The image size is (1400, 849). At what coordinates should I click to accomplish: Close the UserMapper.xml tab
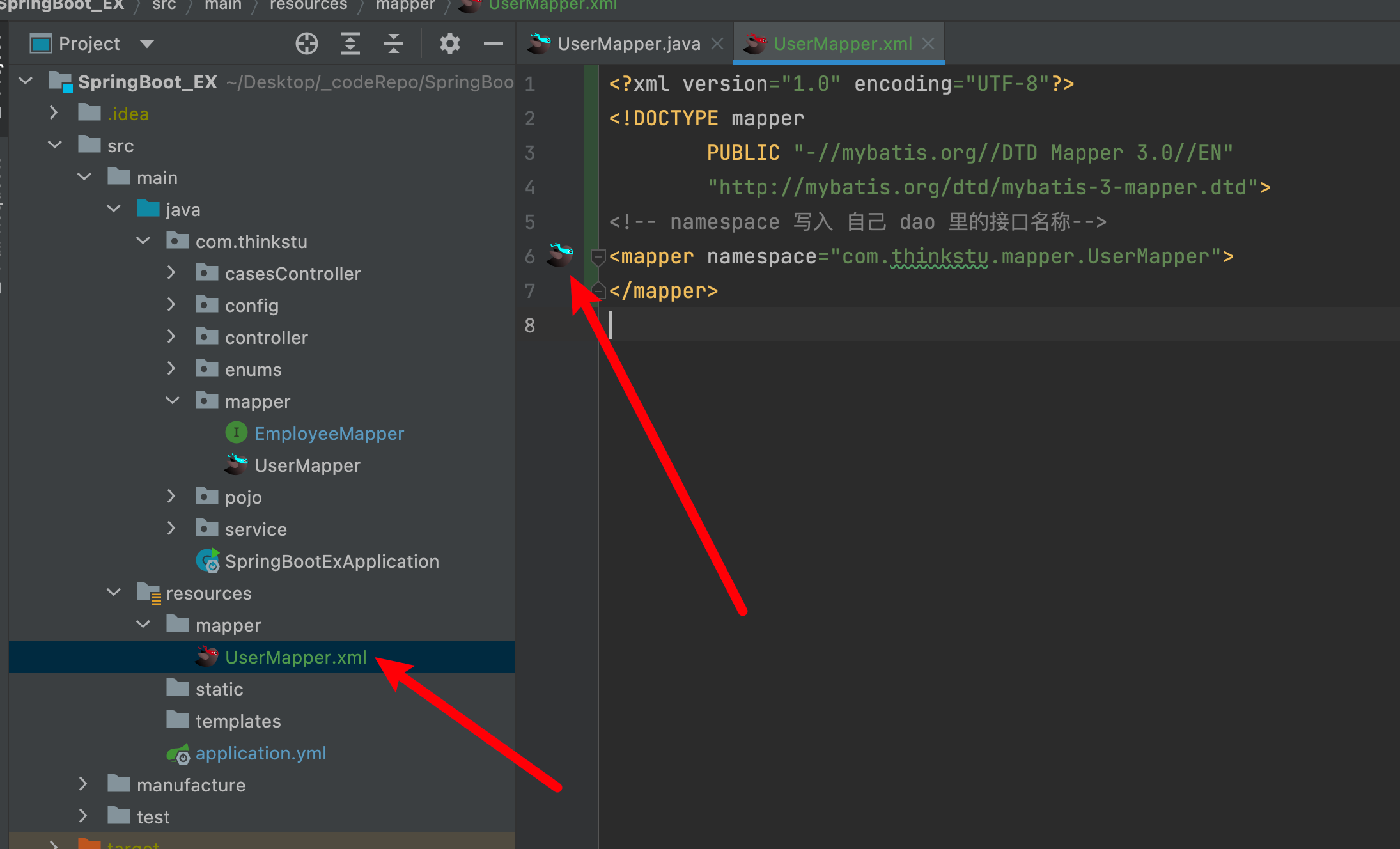point(928,43)
